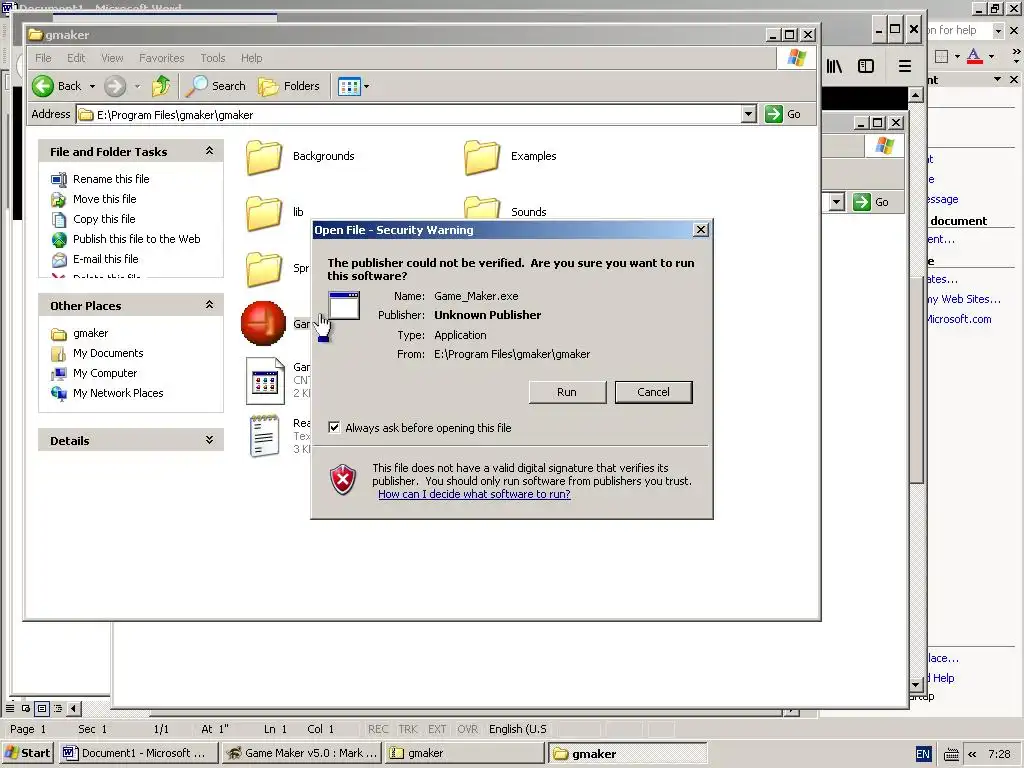Image resolution: width=1024 pixels, height=768 pixels.
Task: Go up one folder level icon
Action: [x=161, y=86]
